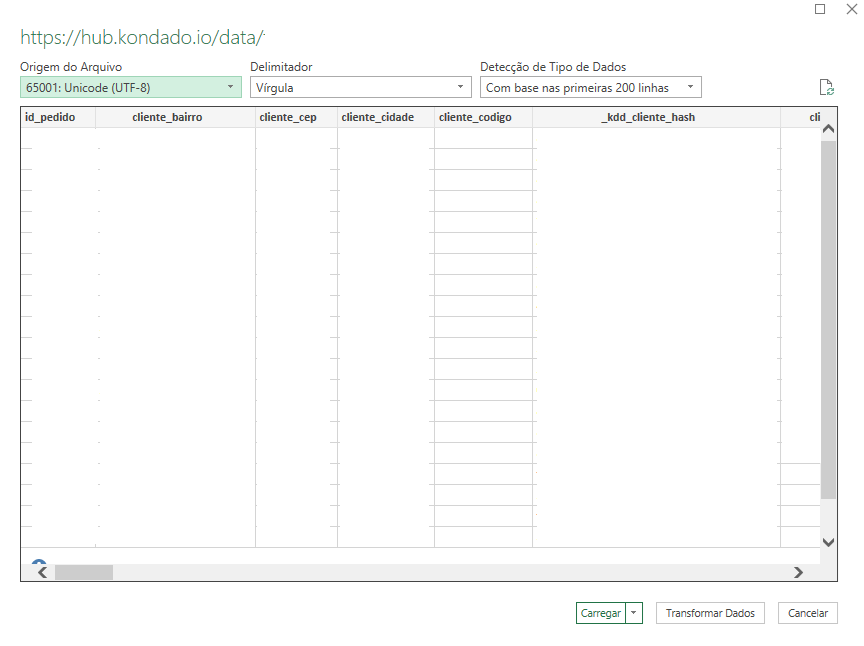Click the left scroll arrow of the preview
Image resolution: width=864 pixels, height=646 pixels.
(x=40, y=572)
